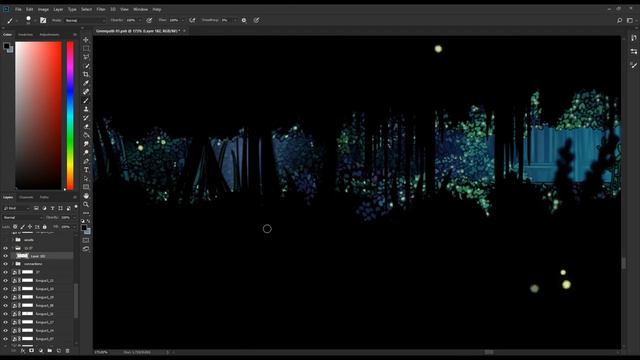Viewport: 640px width, 360px height.
Task: Hide the Layer 182 layer
Action: [x=5, y=256]
